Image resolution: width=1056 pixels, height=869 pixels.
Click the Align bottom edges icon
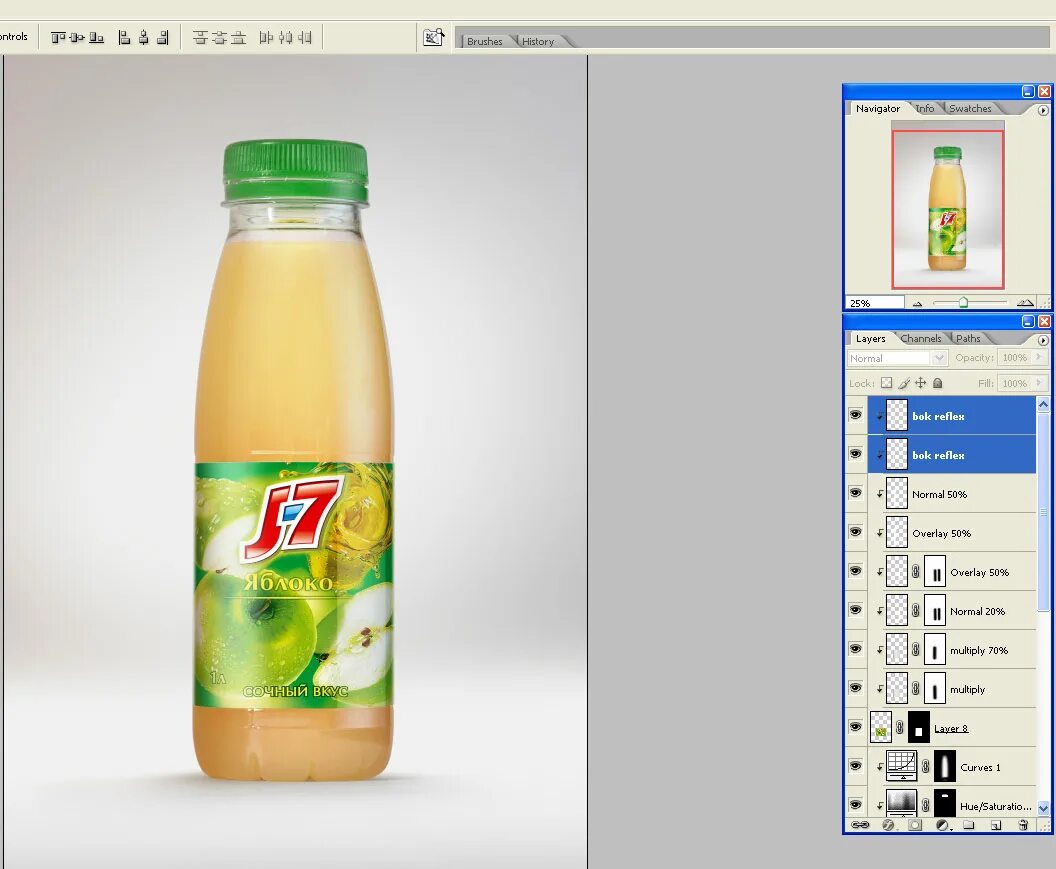click(96, 38)
